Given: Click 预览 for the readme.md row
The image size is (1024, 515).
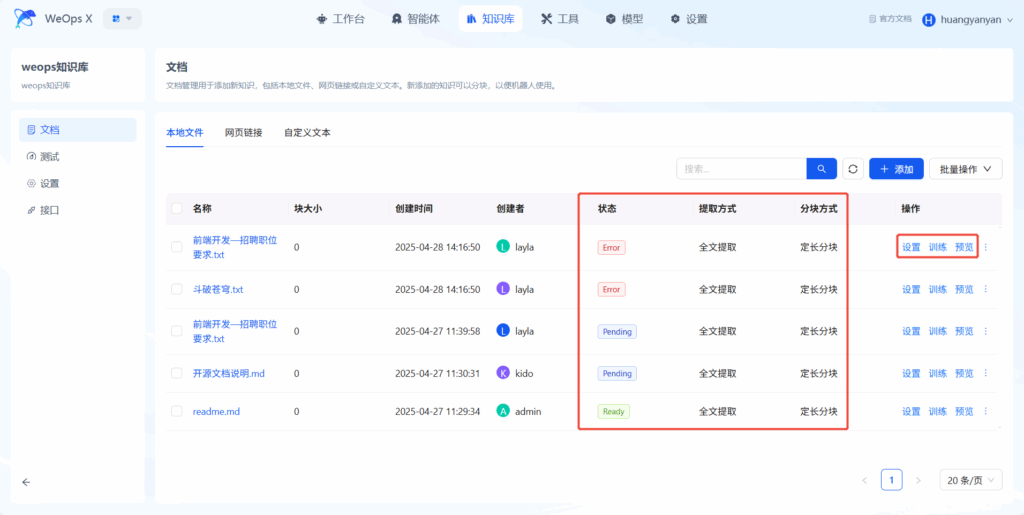Looking at the screenshot, I should pos(964,411).
